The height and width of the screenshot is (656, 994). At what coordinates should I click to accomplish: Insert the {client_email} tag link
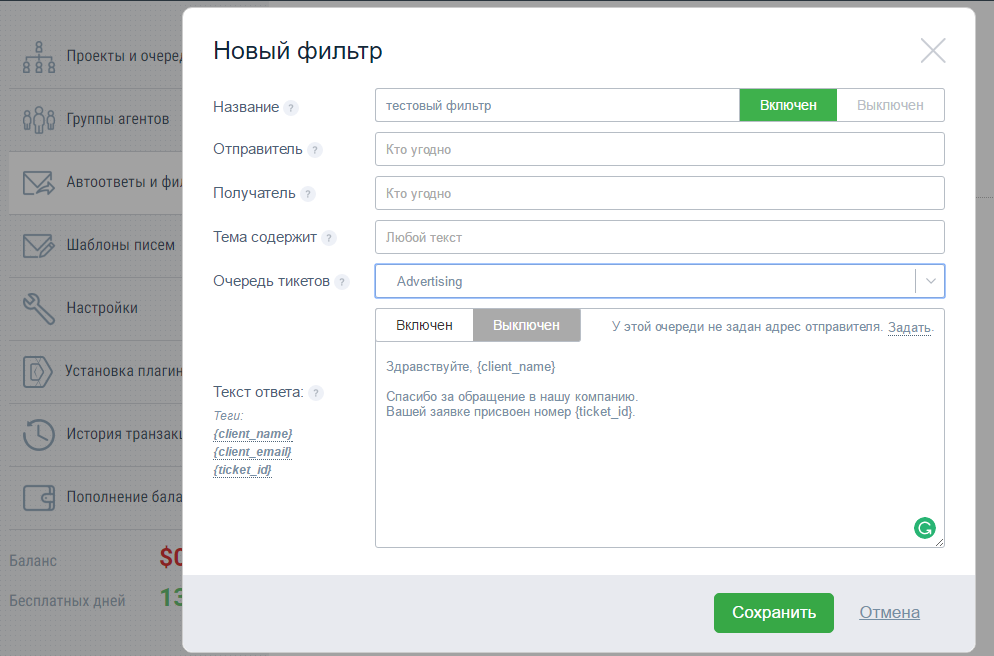[x=251, y=451]
